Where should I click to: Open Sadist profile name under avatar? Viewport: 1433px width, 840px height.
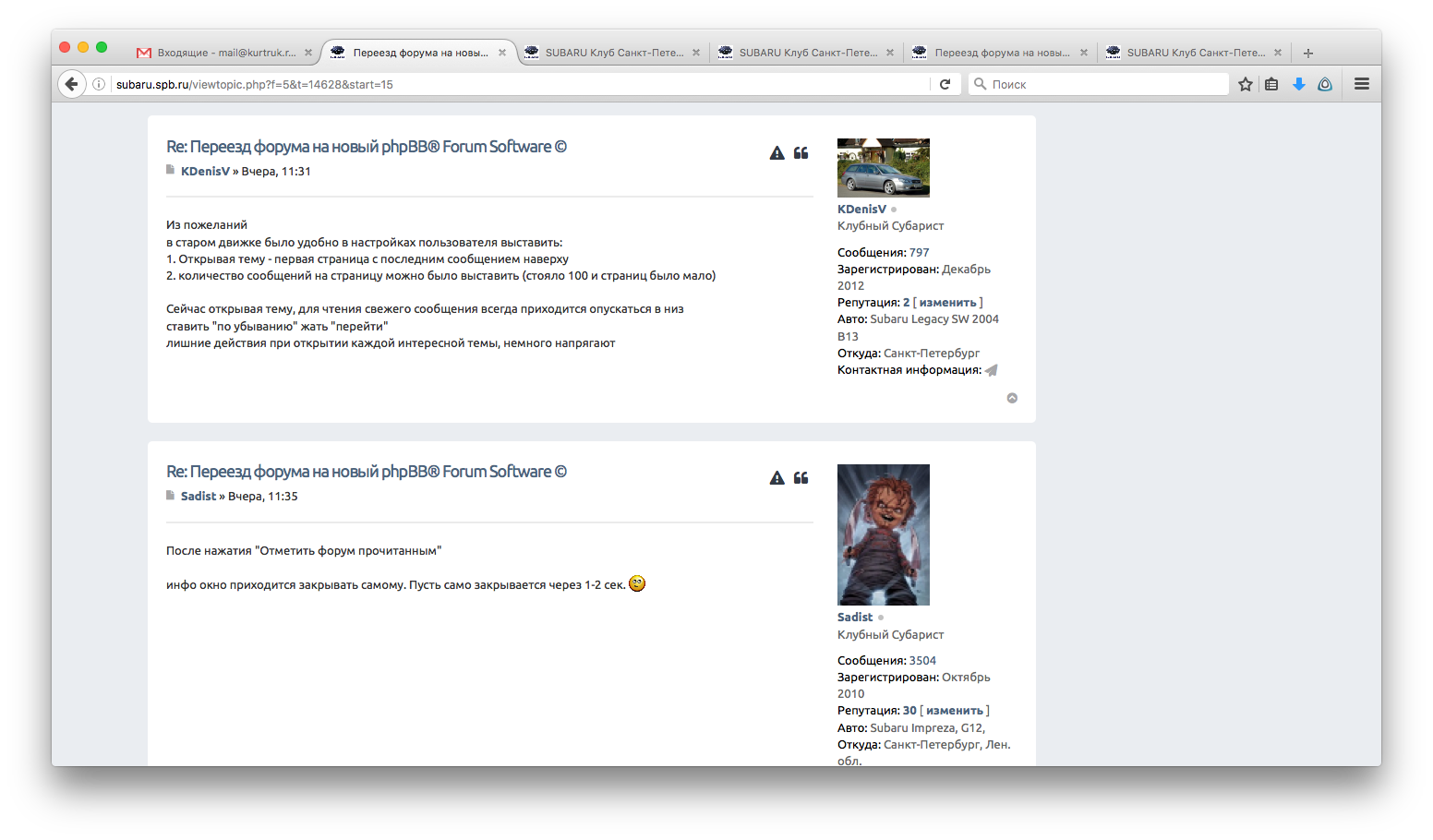tap(855, 618)
